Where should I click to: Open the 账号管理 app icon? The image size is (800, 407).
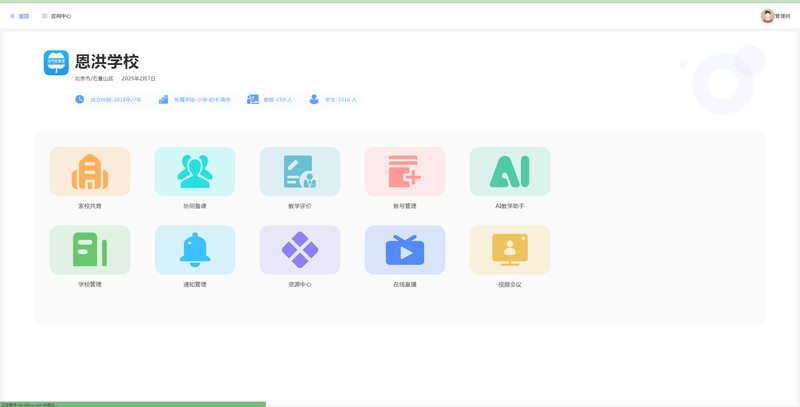point(405,171)
